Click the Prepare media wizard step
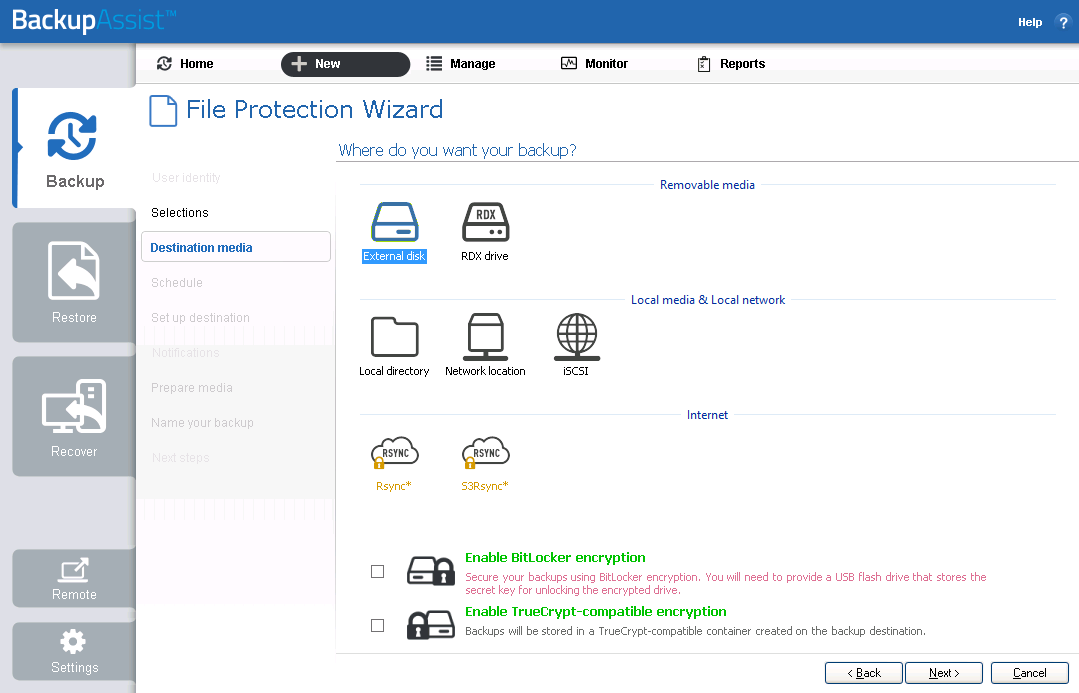Image resolution: width=1079 pixels, height=693 pixels. coord(192,388)
